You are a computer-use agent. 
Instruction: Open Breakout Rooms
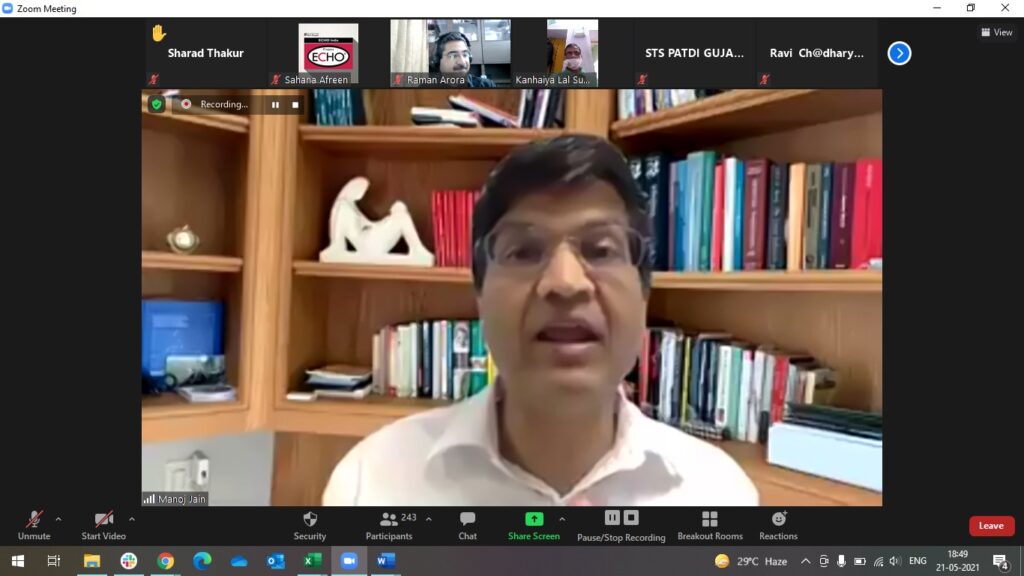pos(709,524)
